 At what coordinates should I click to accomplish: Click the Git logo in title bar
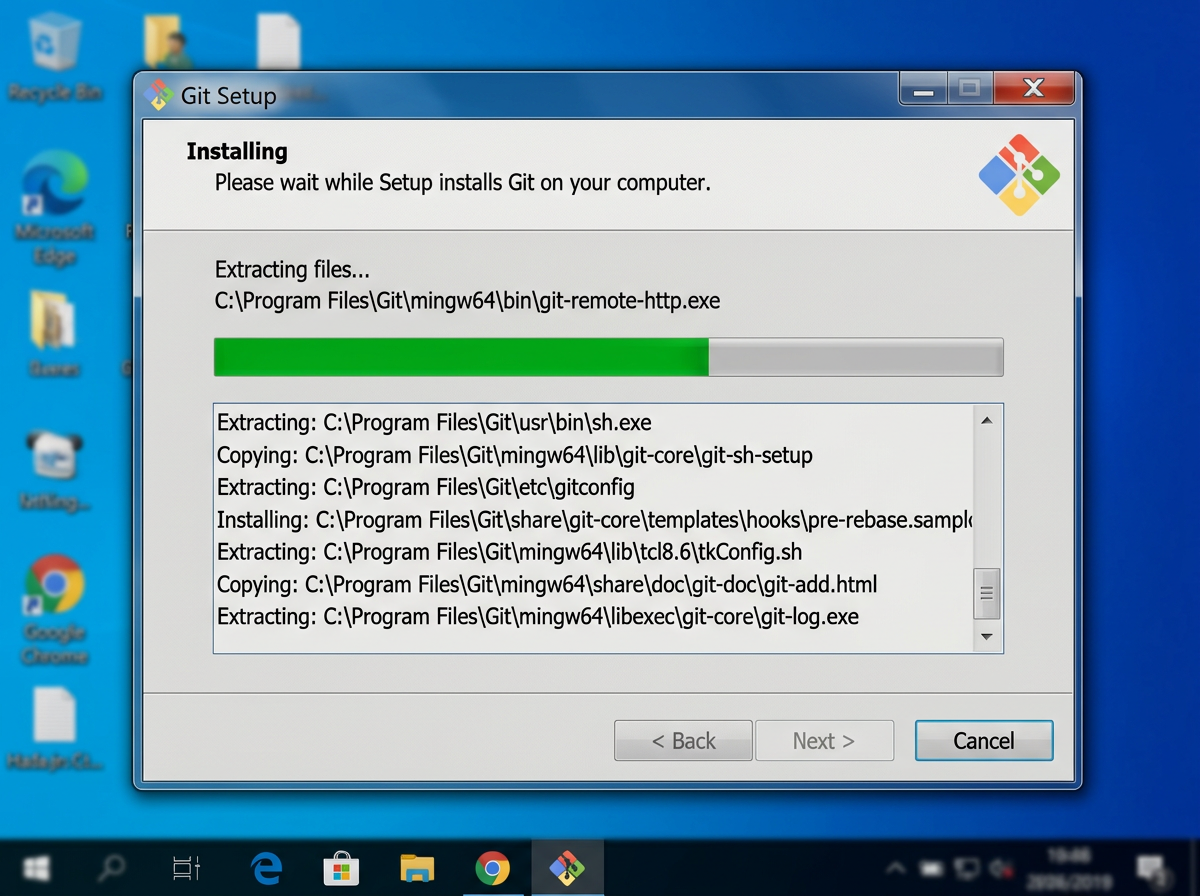click(x=159, y=95)
